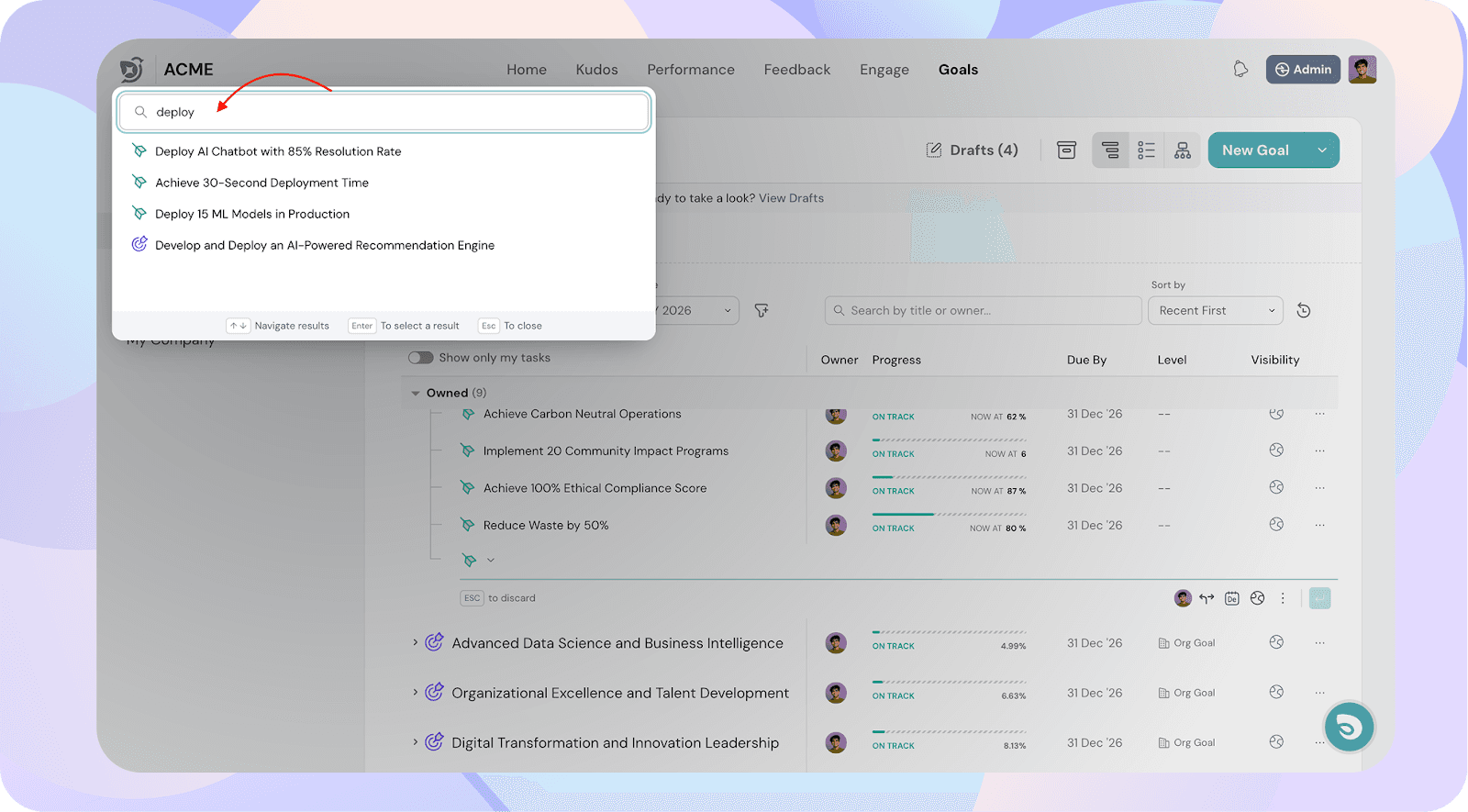
Task: Click the progress bar for Reduce Waste by 50%
Action: pyautogui.click(x=949, y=515)
